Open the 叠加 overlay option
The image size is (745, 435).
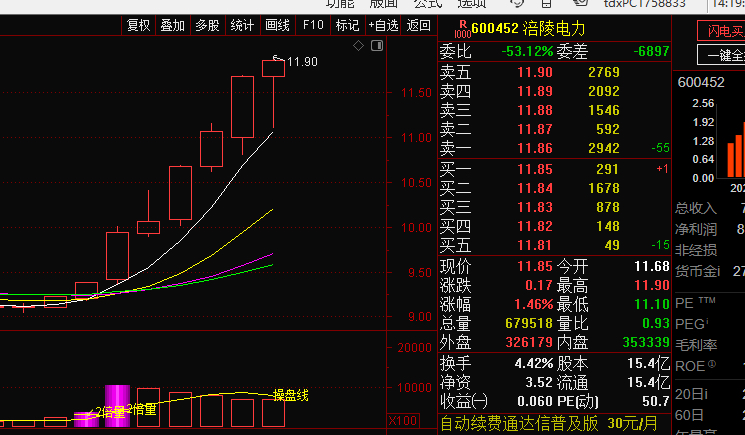pos(172,25)
